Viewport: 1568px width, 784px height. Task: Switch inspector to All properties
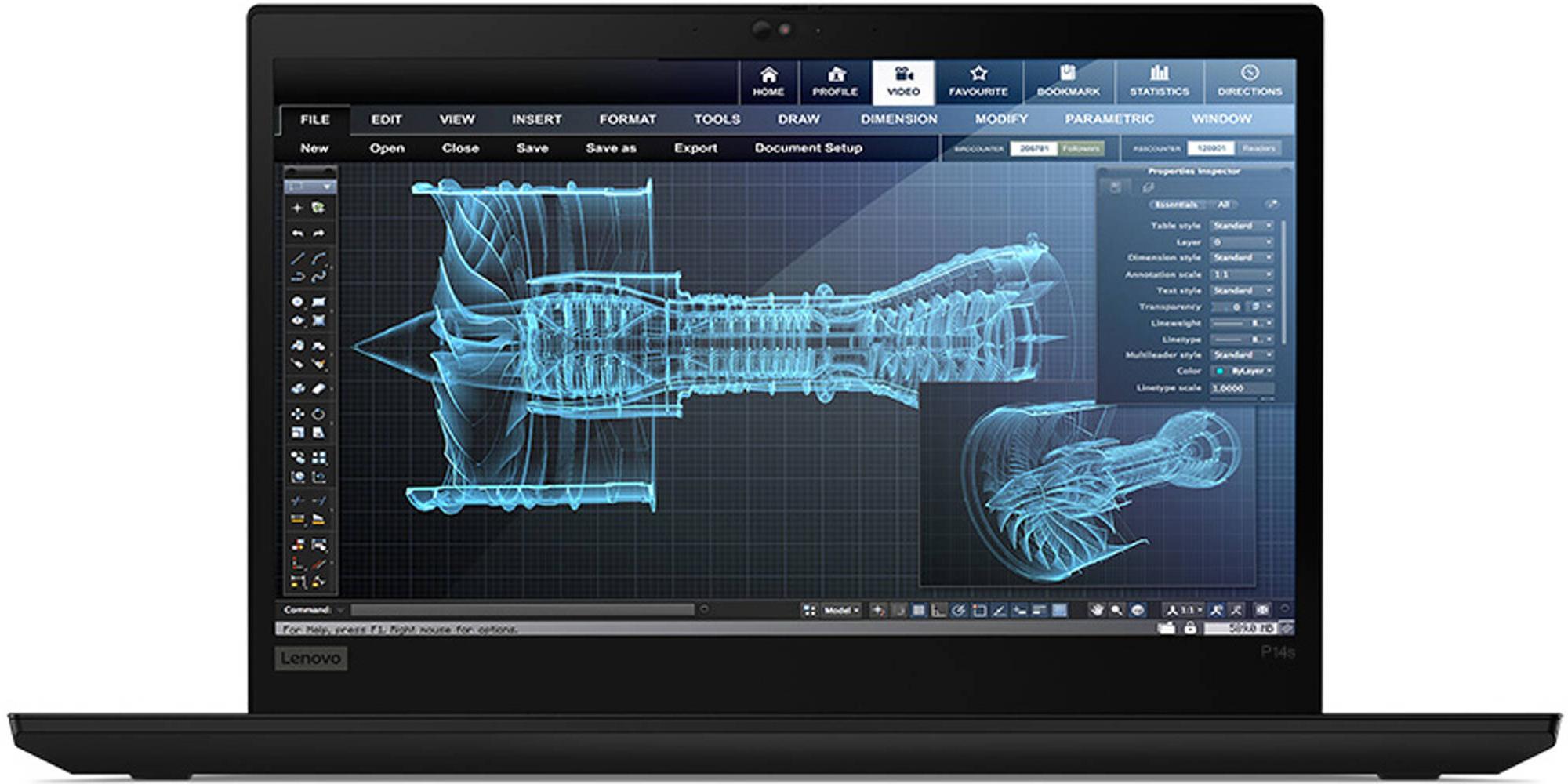1223,205
